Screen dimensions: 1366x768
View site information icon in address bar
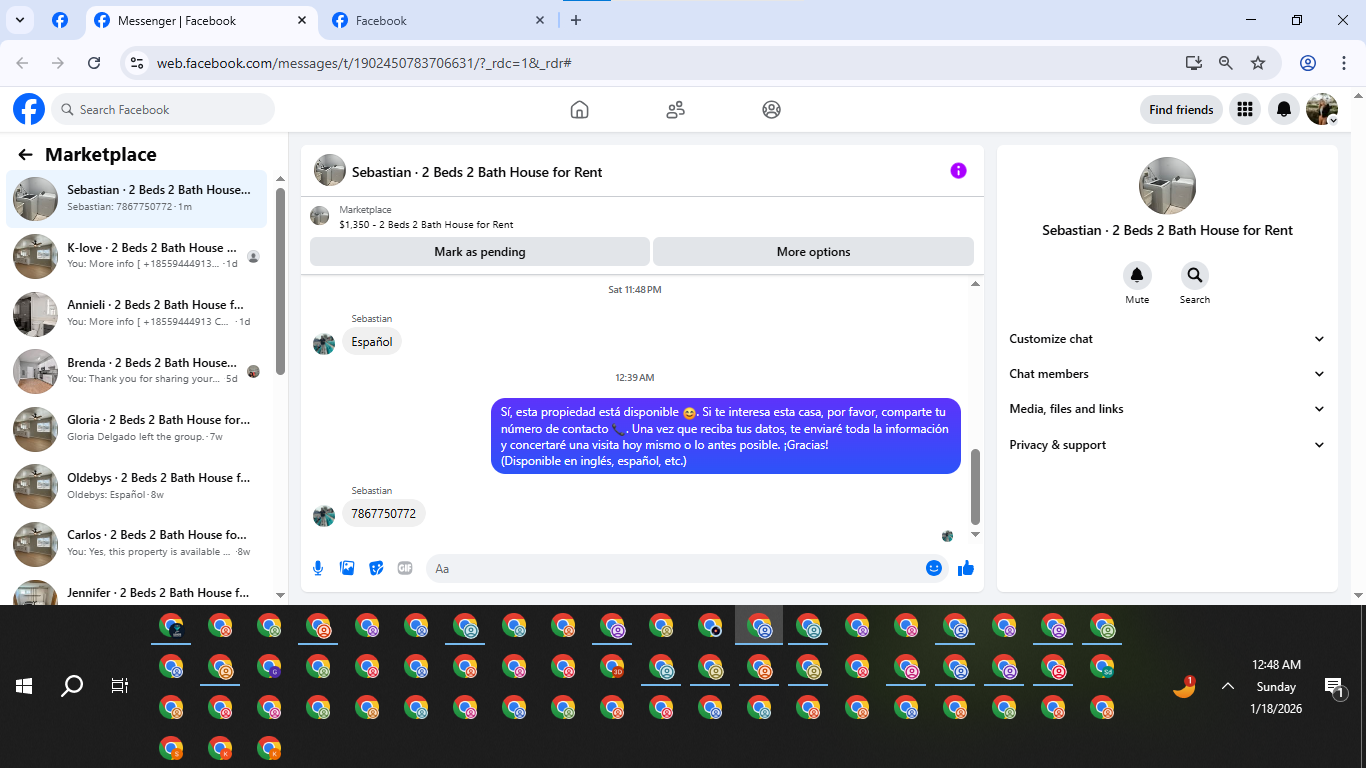tap(138, 63)
